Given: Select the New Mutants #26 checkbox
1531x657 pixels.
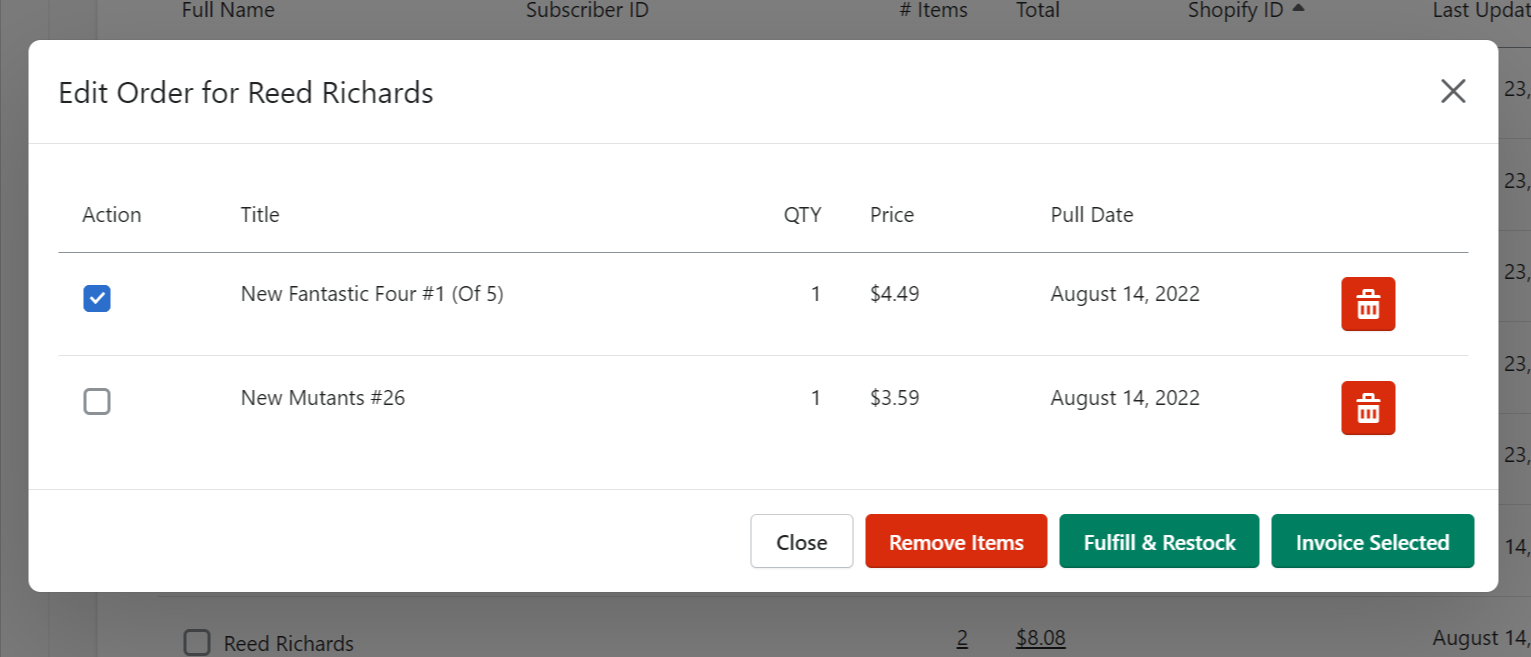Looking at the screenshot, I should 97,402.
